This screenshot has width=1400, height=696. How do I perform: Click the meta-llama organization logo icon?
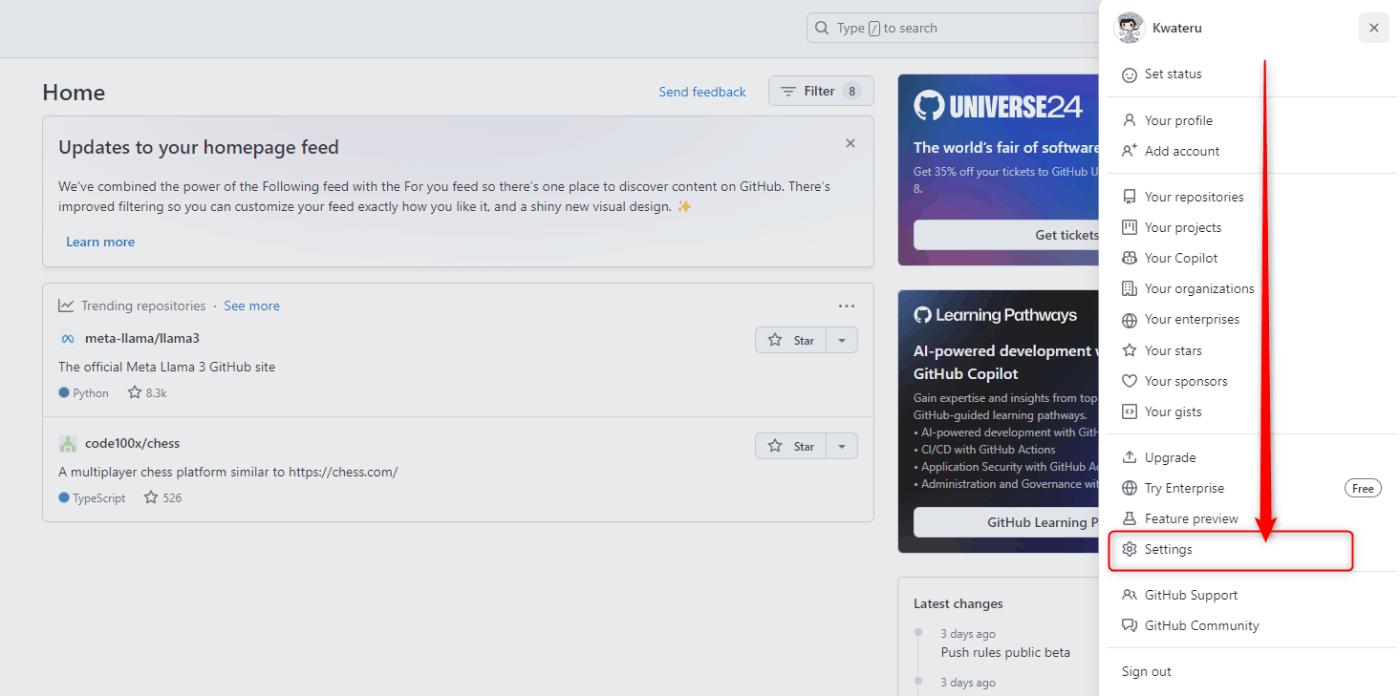[x=67, y=339]
